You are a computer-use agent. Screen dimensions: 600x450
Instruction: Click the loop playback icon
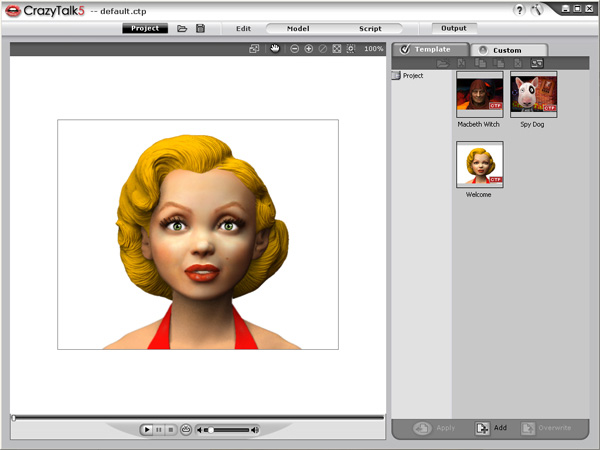(185, 429)
